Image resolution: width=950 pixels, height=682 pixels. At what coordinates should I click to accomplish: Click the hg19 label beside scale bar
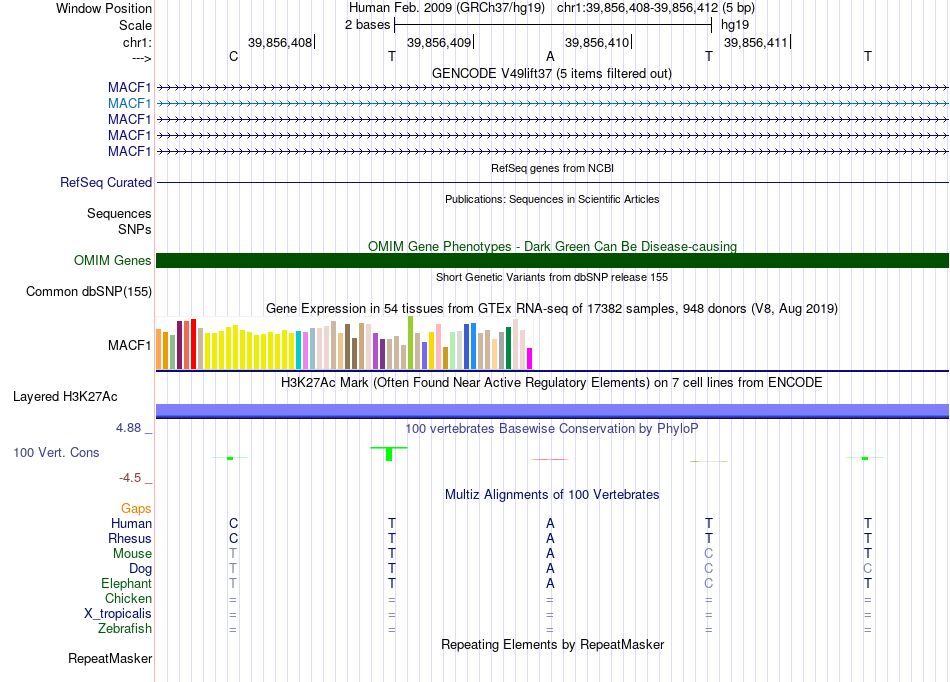pyautogui.click(x=735, y=25)
